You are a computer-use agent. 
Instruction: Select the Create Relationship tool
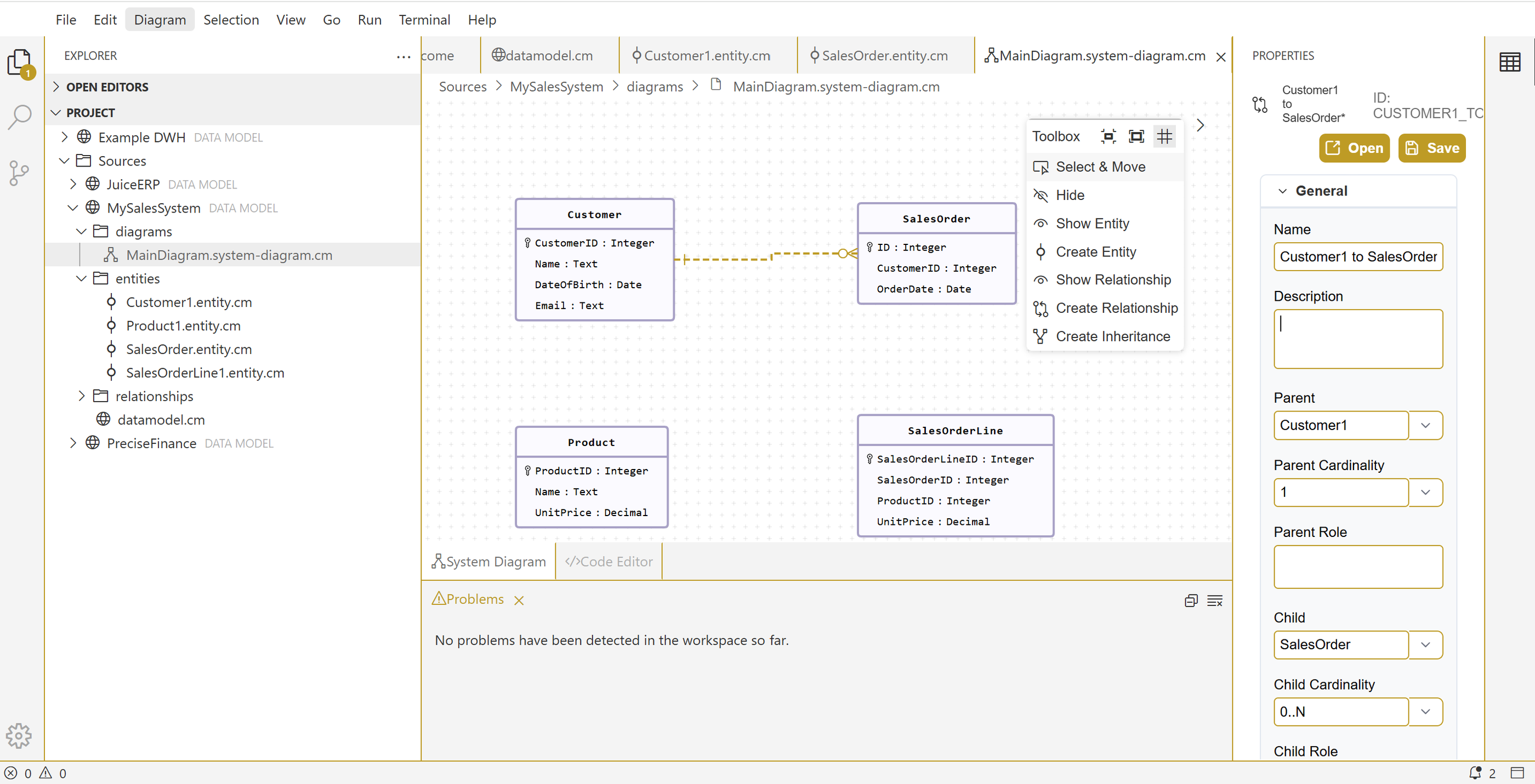[x=1116, y=308]
